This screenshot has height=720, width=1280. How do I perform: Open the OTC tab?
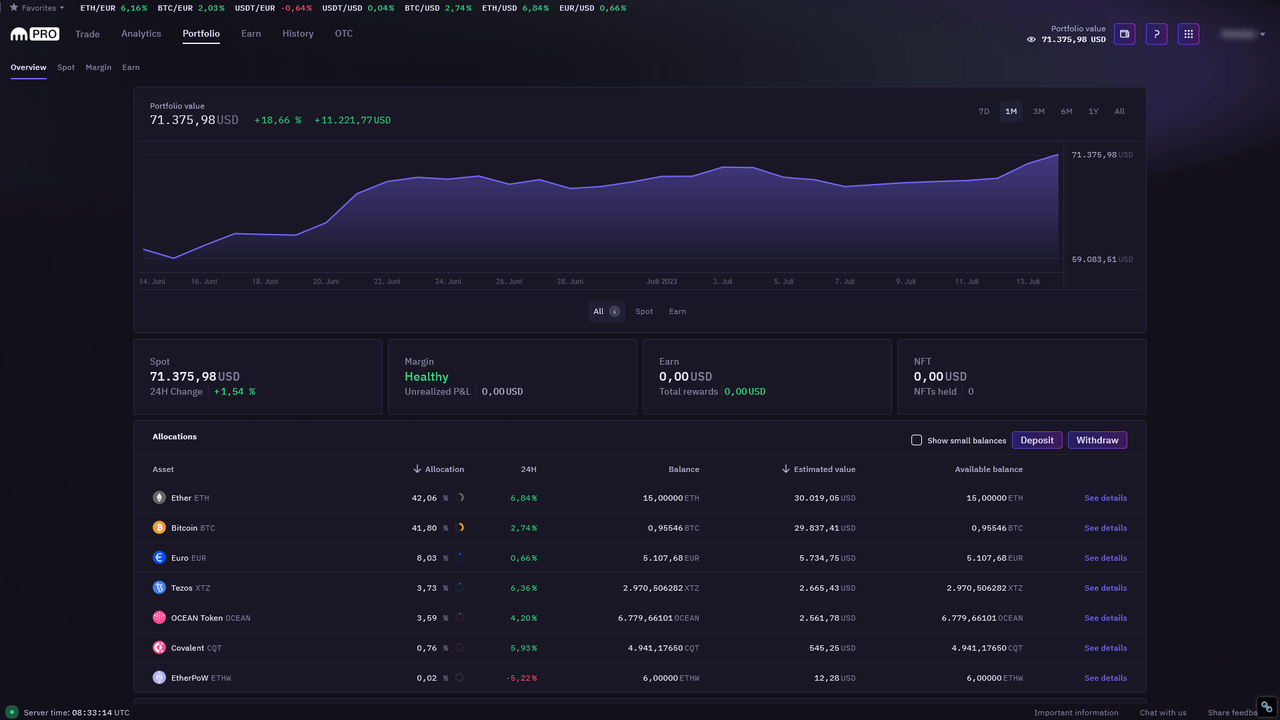(x=344, y=34)
